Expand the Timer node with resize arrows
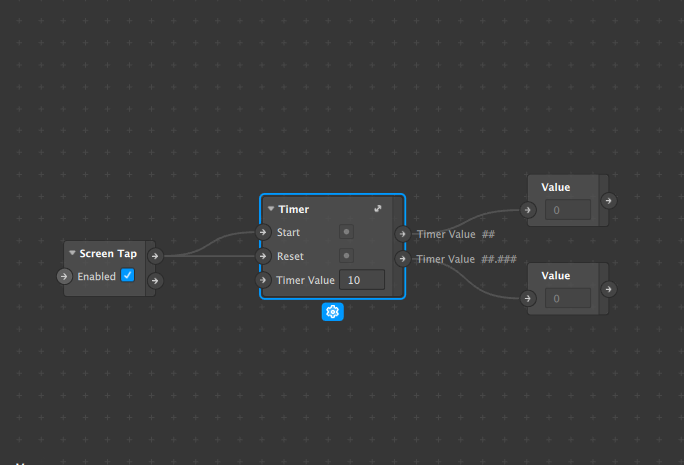The image size is (684, 465). [378, 209]
